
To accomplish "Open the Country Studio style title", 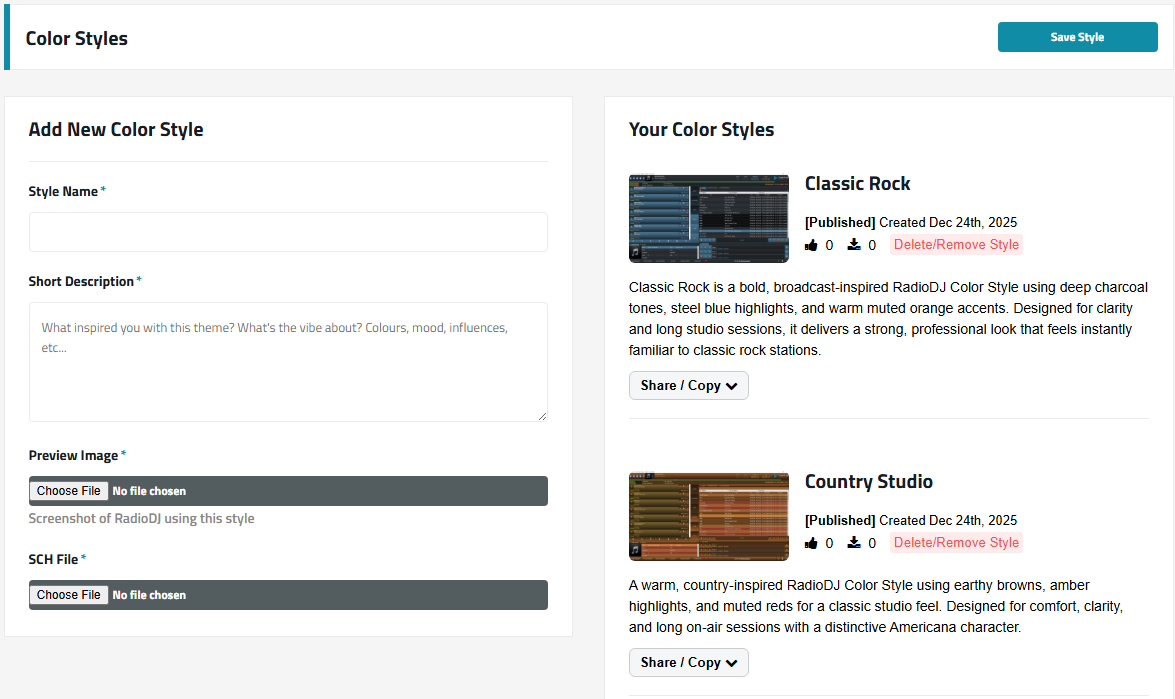I will coord(868,482).
